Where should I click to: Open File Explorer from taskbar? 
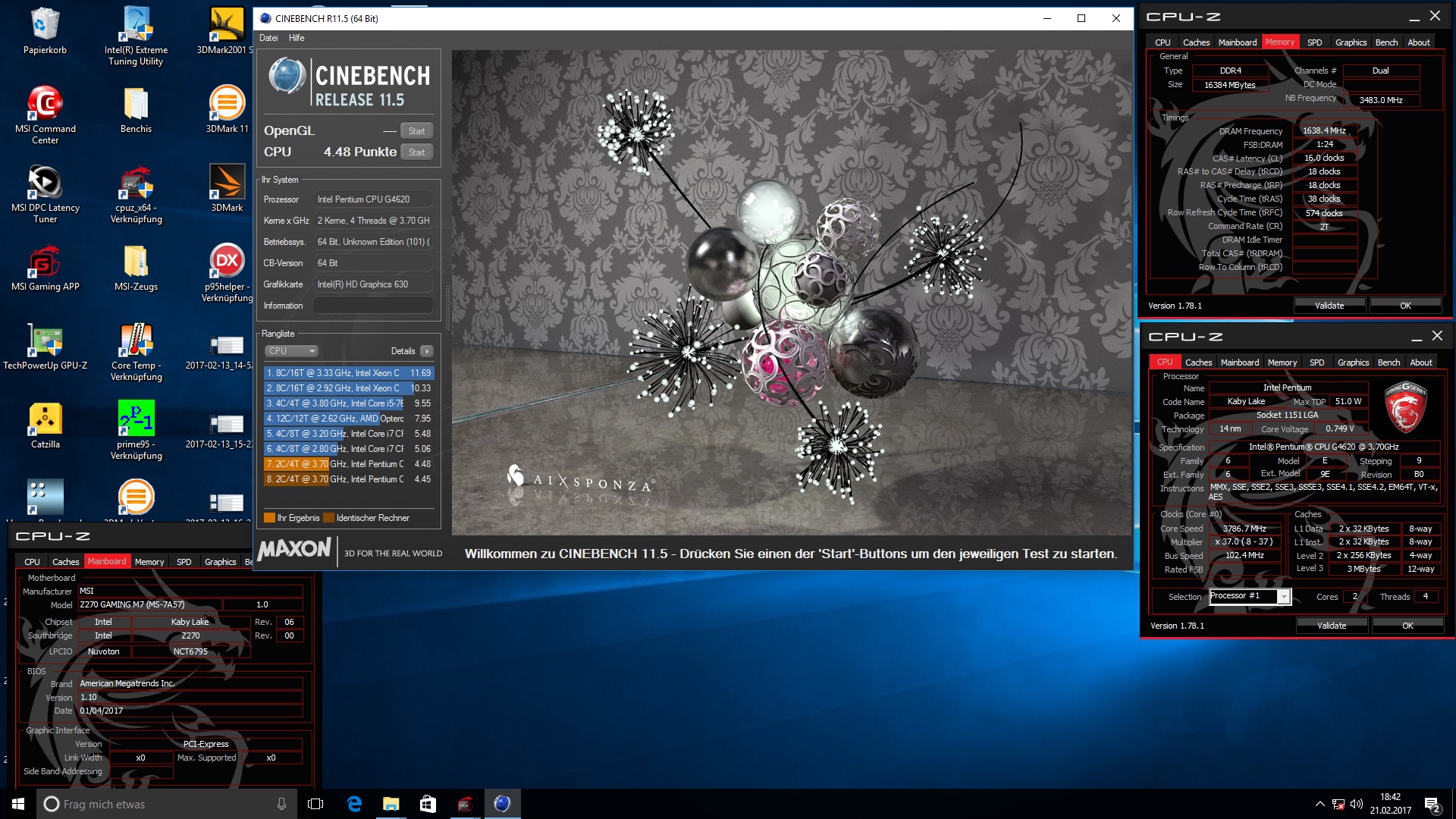[391, 804]
